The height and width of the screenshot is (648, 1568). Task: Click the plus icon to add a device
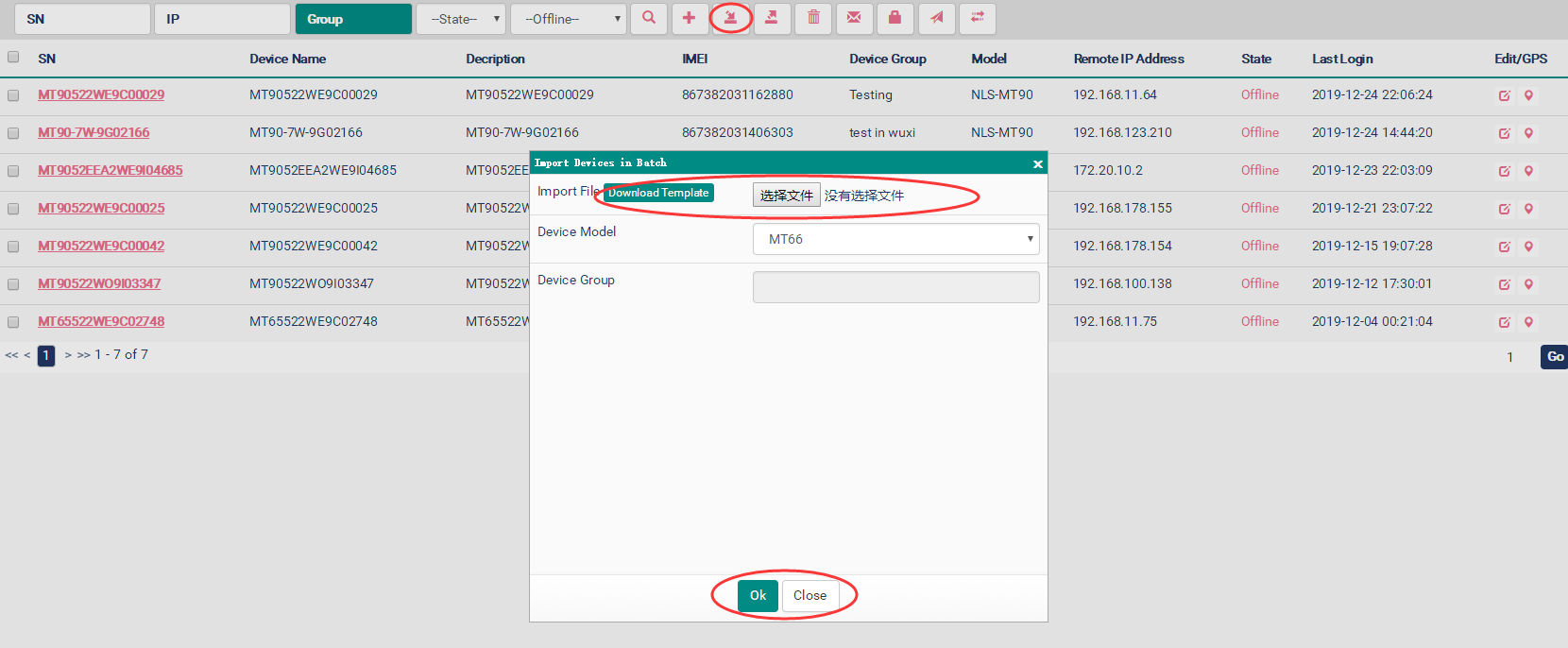click(x=690, y=18)
